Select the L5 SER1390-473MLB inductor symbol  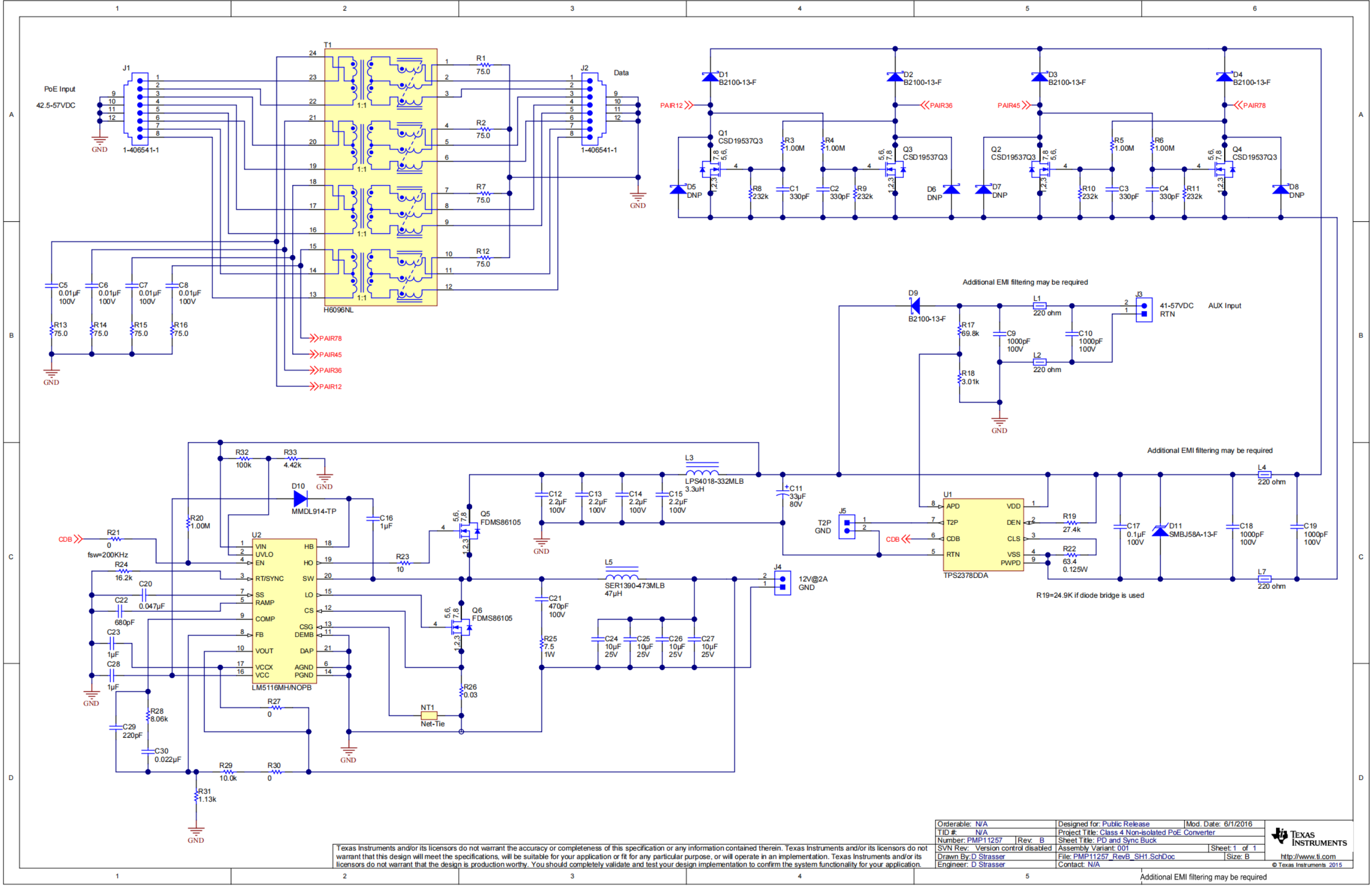(622, 574)
